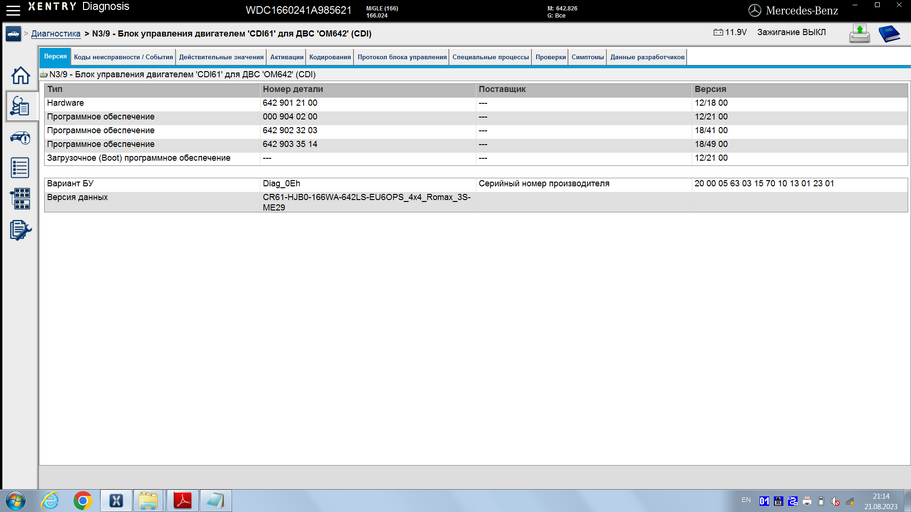Open the diagnosis stethoscope sidebar icon
Image resolution: width=911 pixels, height=512 pixels.
pos(20,106)
